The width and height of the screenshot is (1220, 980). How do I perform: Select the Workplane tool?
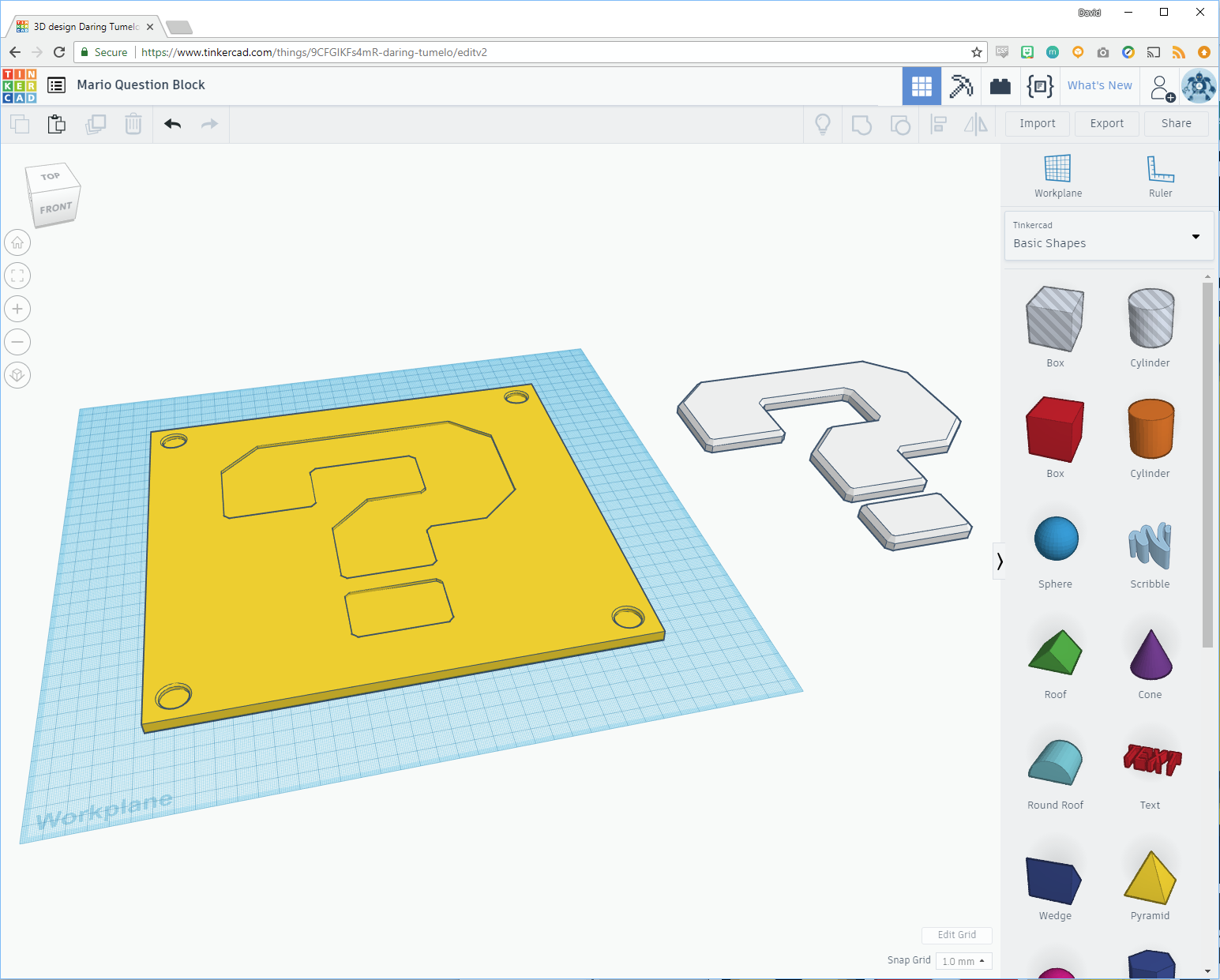point(1058,176)
